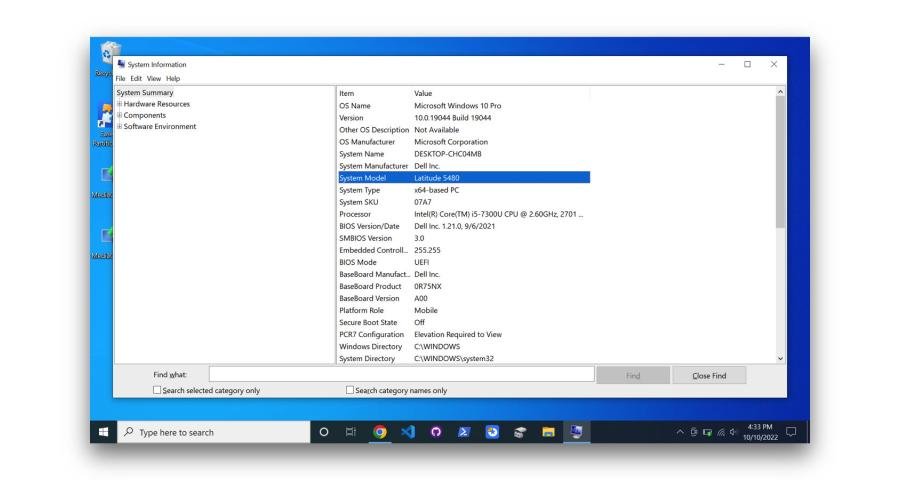Select the Platform Role row
The height and width of the screenshot is (480, 900).
[x=464, y=311]
